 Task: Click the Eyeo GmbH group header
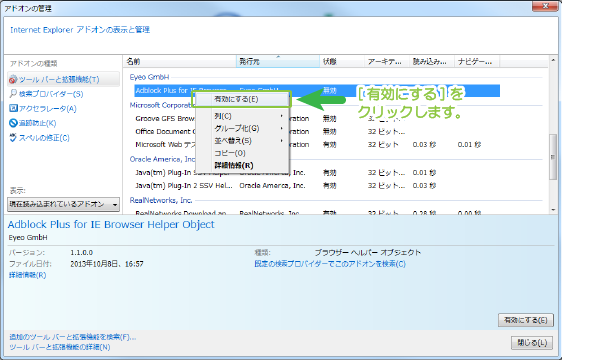(x=149, y=77)
